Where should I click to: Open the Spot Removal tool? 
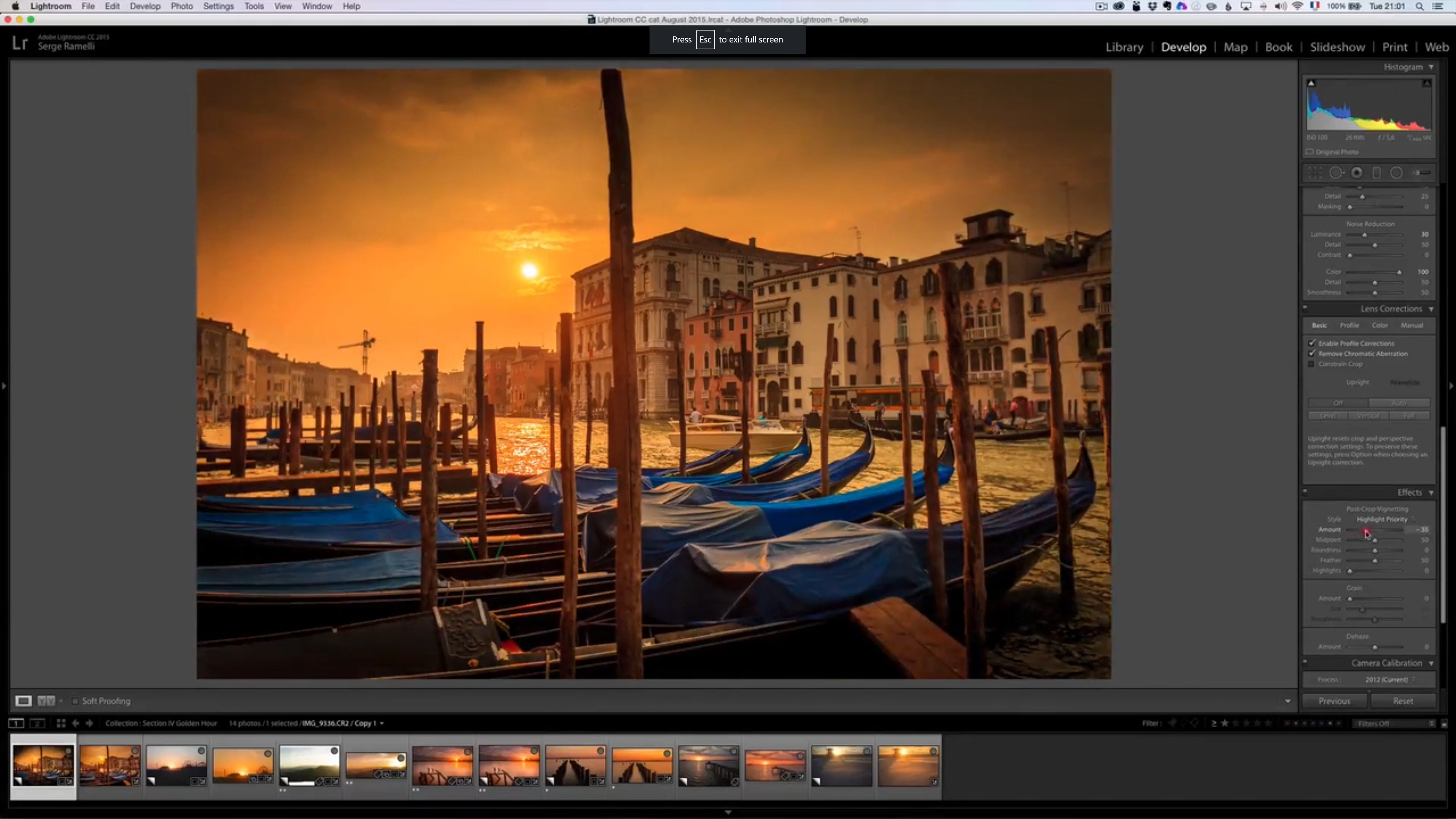[1337, 173]
